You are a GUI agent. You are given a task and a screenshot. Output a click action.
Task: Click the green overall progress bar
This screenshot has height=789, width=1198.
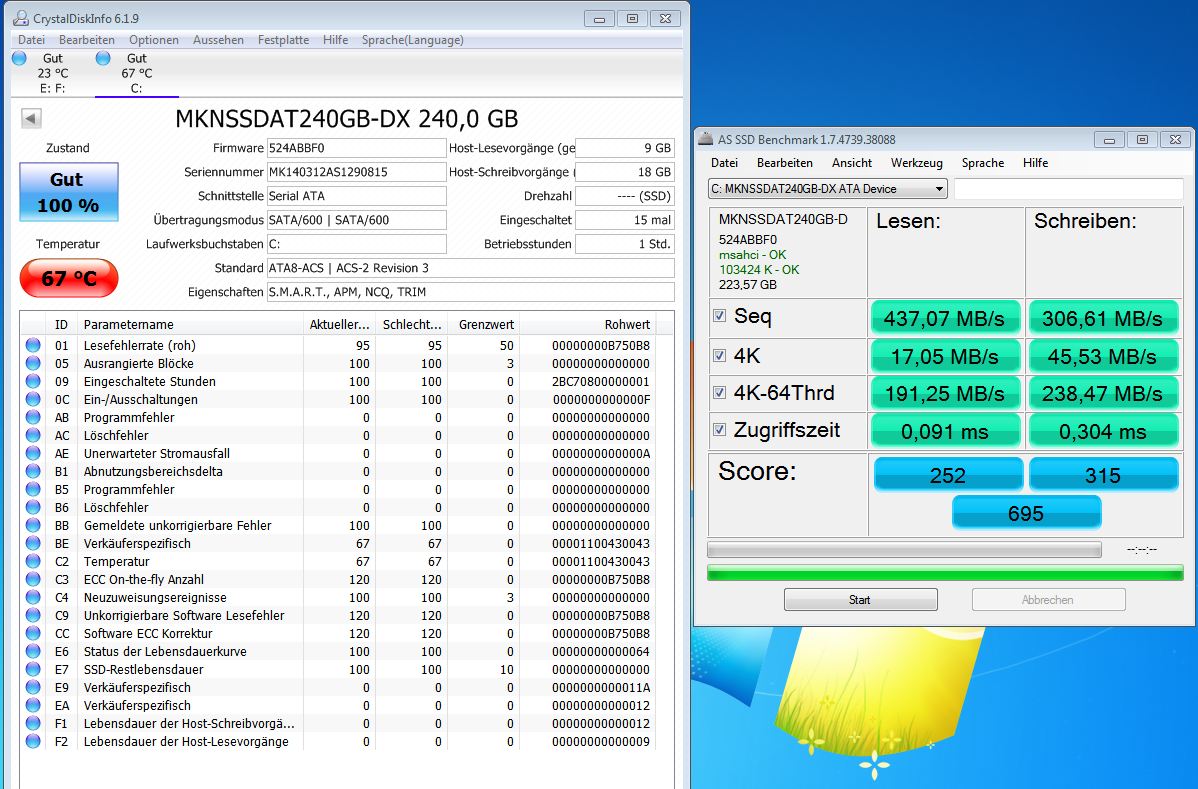945,573
